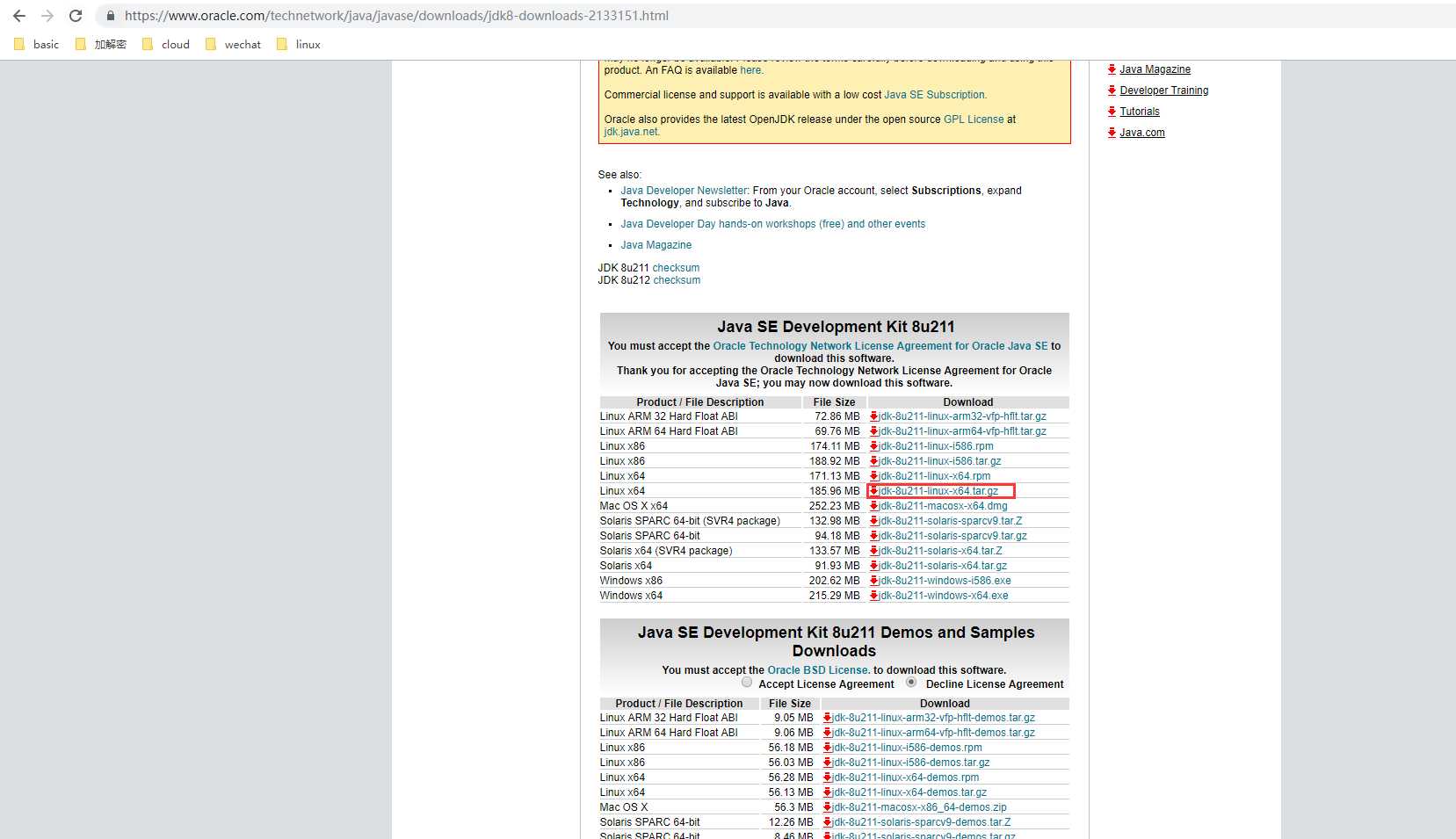Click download icon beside jdk-8u211-linux-arm32-vfp-hflt.tar.gz

coord(874,416)
